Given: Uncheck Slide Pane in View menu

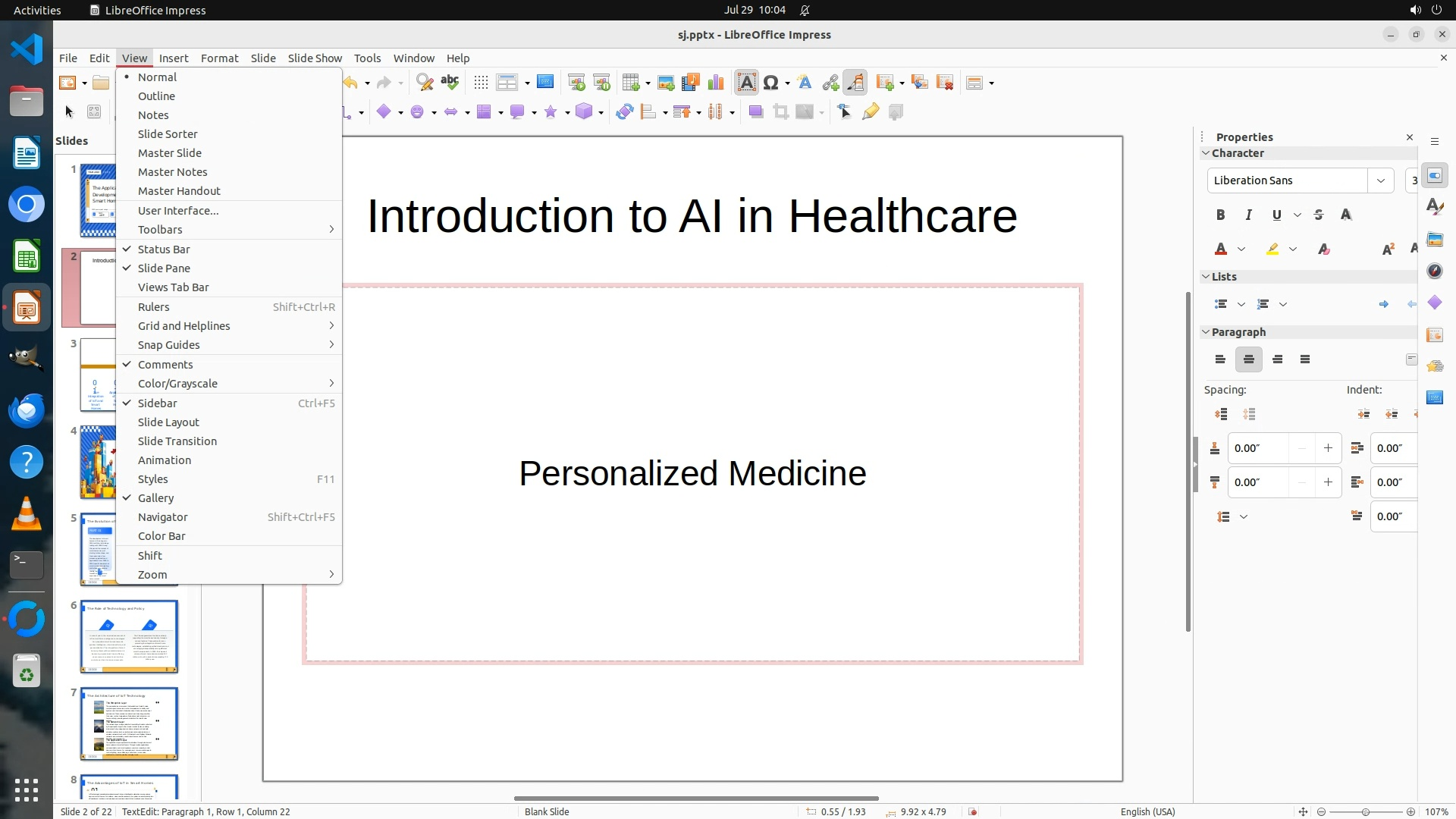Looking at the screenshot, I should click(164, 268).
